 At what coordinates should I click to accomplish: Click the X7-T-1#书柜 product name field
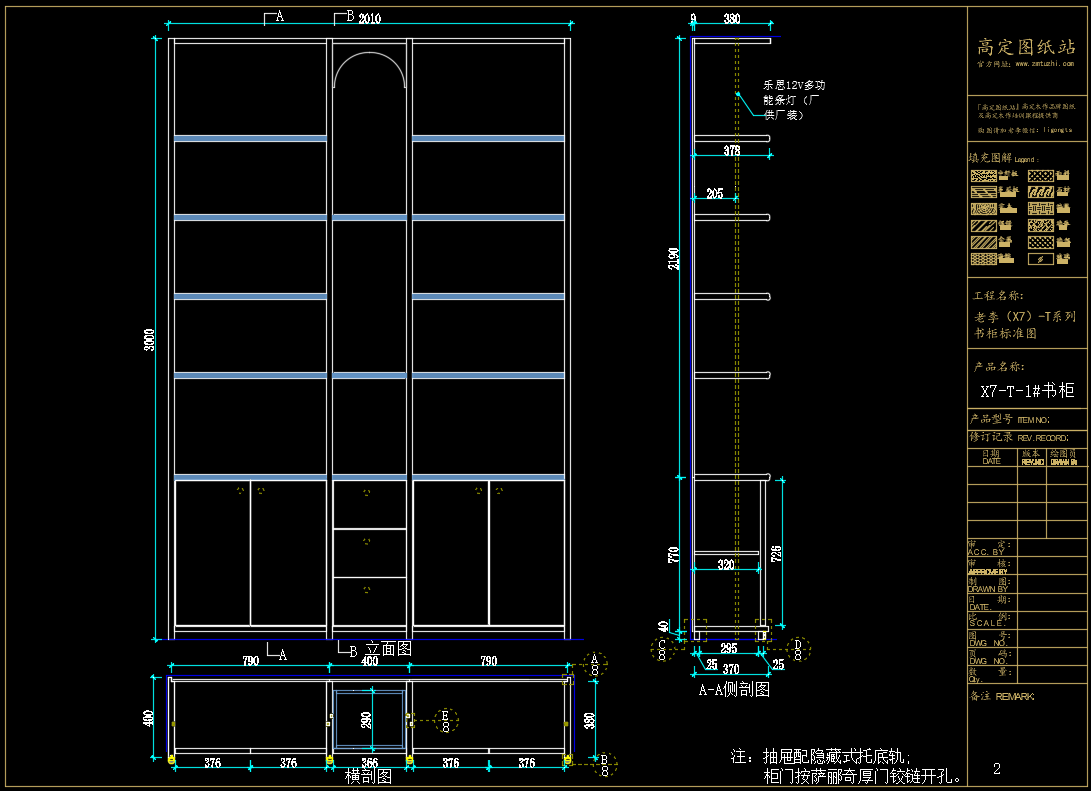[x=1027, y=391]
